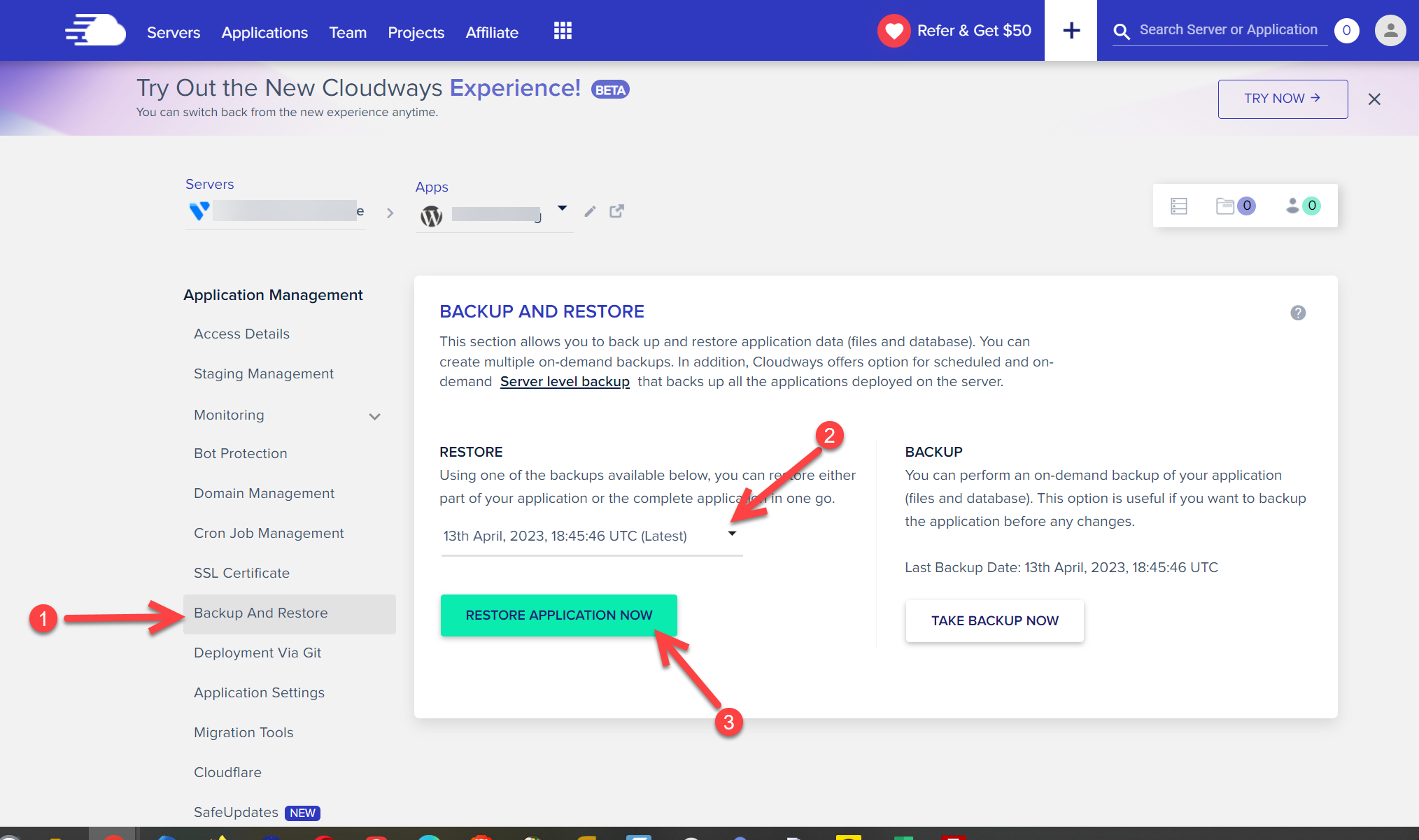Click the Cloudways cloud logo
Viewport: 1419px width, 840px height.
(x=95, y=31)
